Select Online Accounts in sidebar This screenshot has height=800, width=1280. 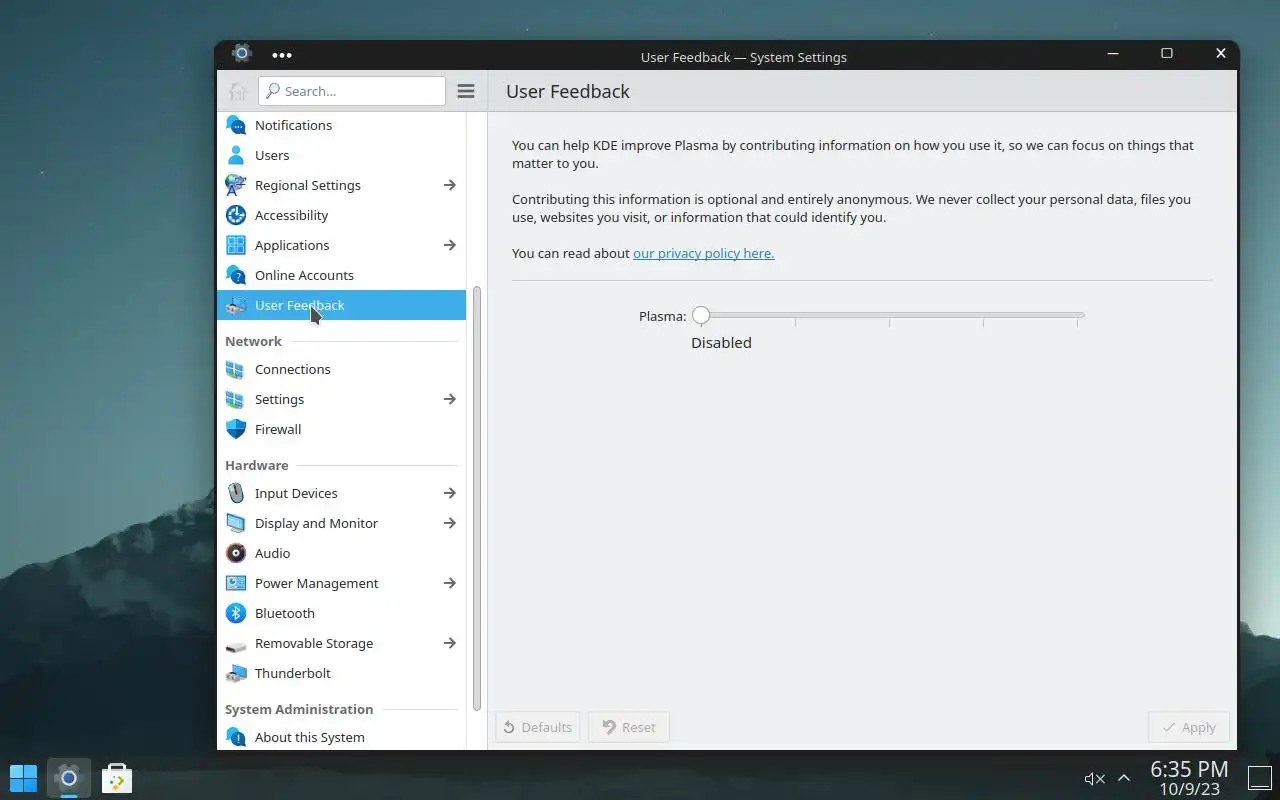(x=341, y=275)
